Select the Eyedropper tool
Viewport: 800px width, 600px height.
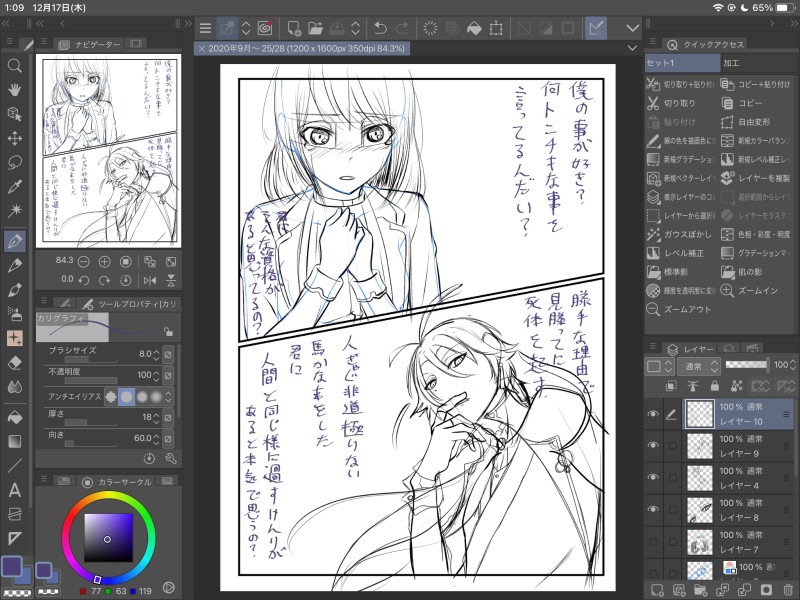tap(15, 187)
